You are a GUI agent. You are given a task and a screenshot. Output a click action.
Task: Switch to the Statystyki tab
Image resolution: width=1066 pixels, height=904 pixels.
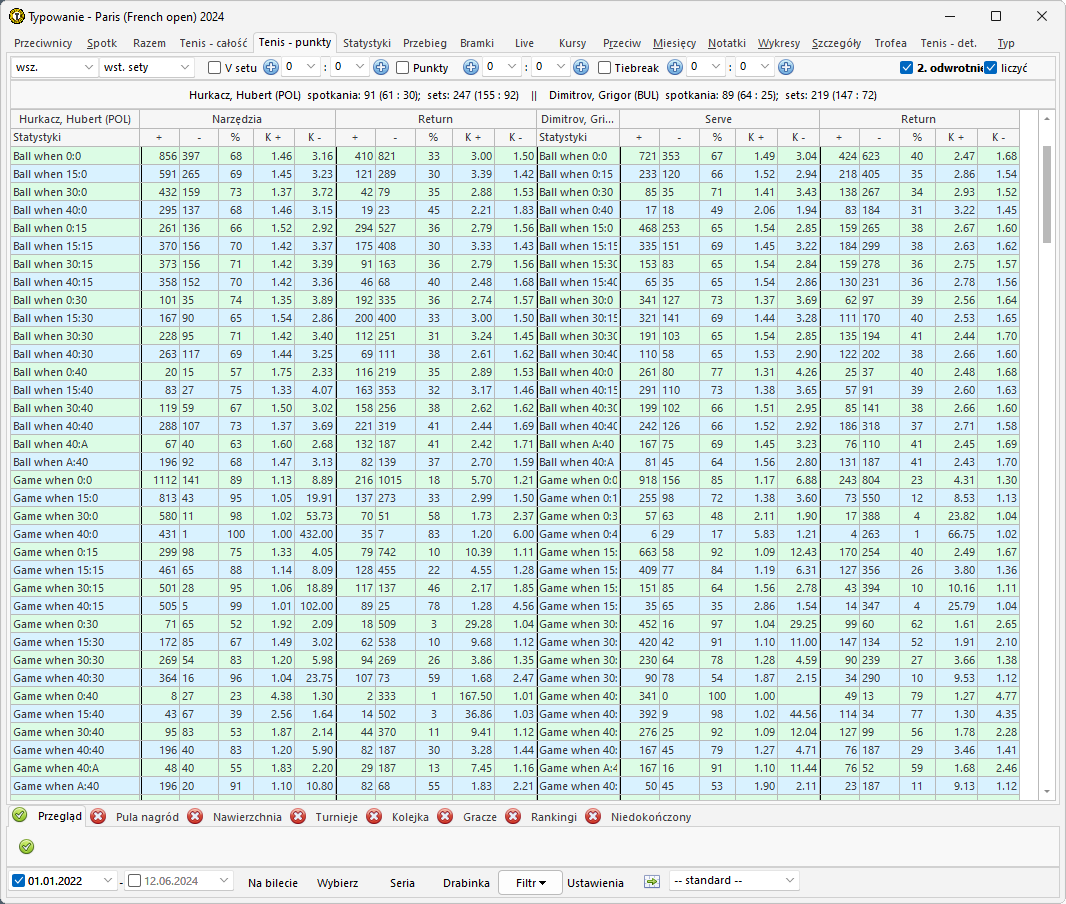point(366,43)
